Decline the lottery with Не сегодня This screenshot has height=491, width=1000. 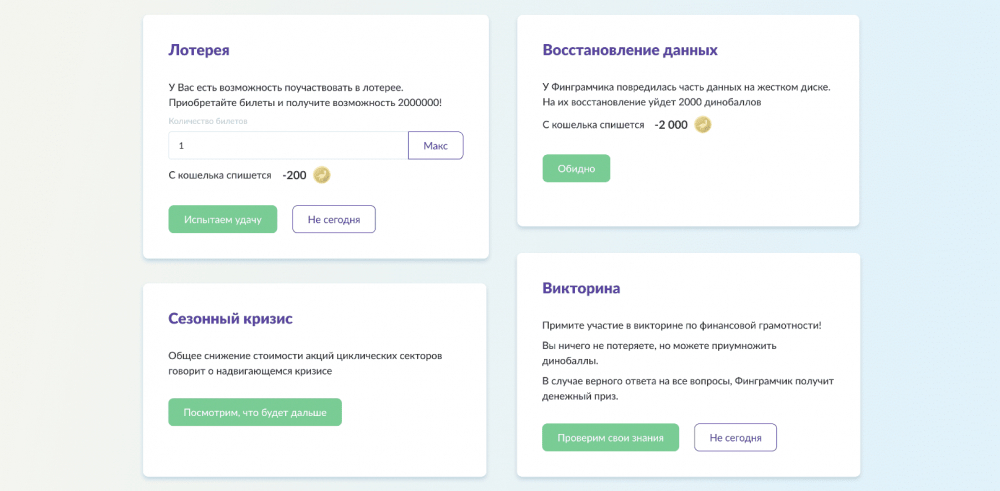[x=334, y=219]
